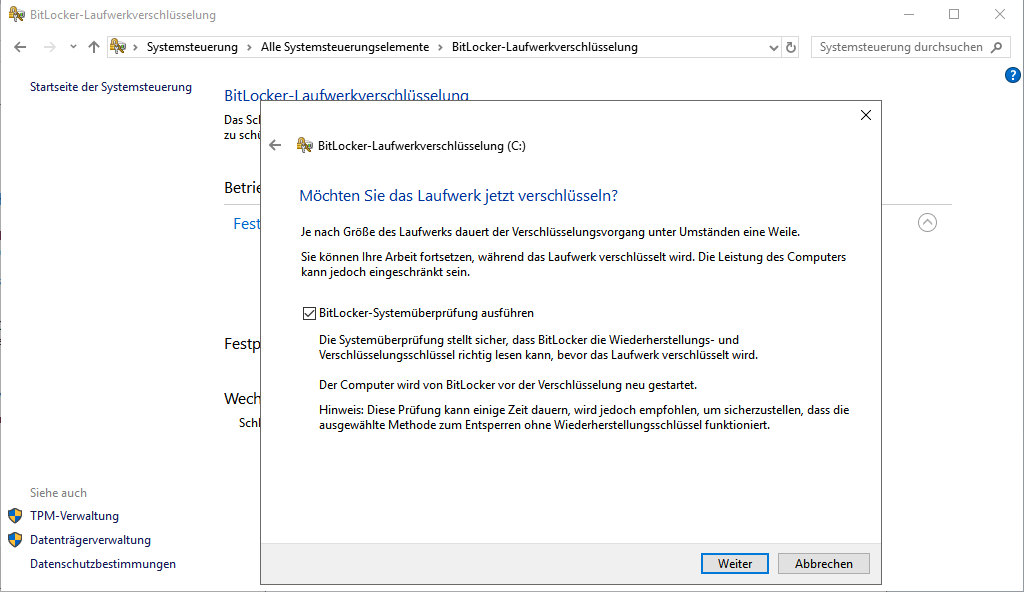Click shield icon beside TPM-Verwaltung
Screen dimensions: 1024x592
pos(15,516)
